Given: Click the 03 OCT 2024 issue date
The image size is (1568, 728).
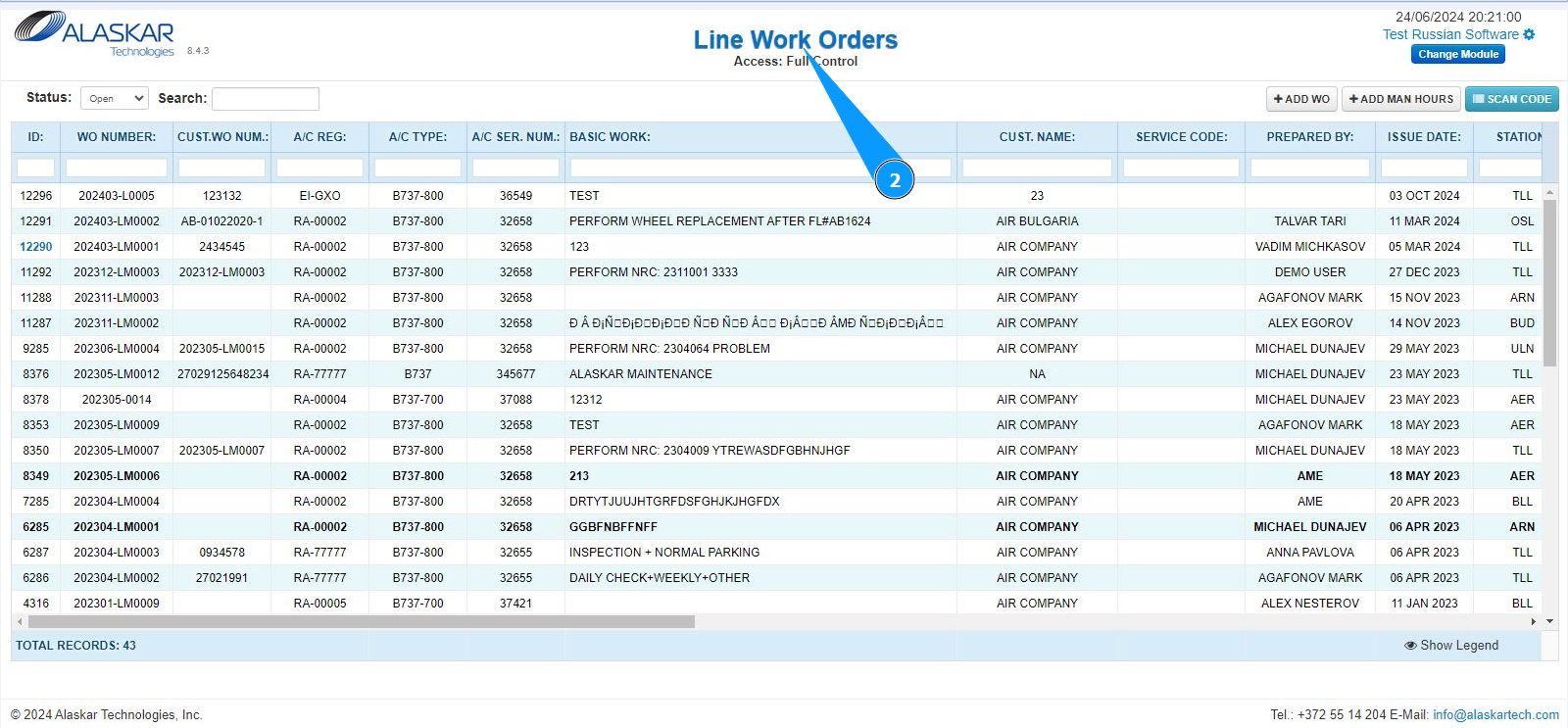Looking at the screenshot, I should [1424, 196].
